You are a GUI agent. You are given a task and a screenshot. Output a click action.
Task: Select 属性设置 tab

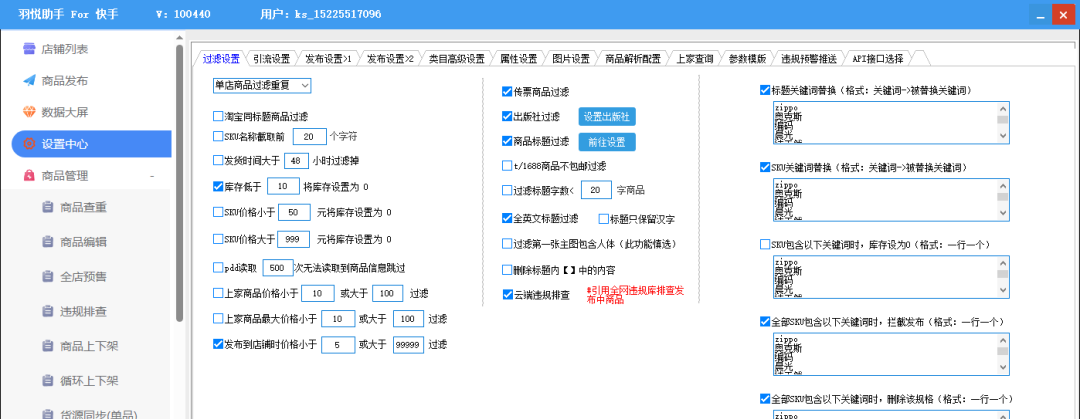point(518,59)
